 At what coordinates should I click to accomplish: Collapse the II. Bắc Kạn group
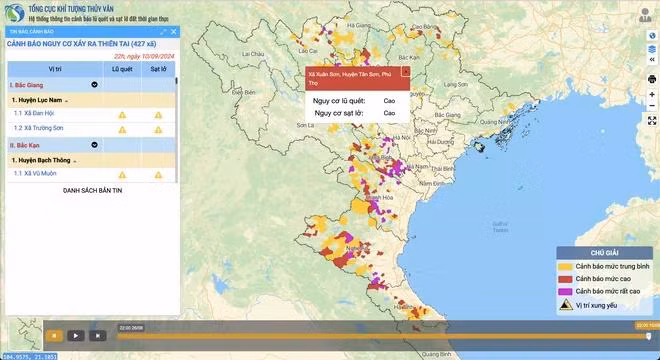94,145
